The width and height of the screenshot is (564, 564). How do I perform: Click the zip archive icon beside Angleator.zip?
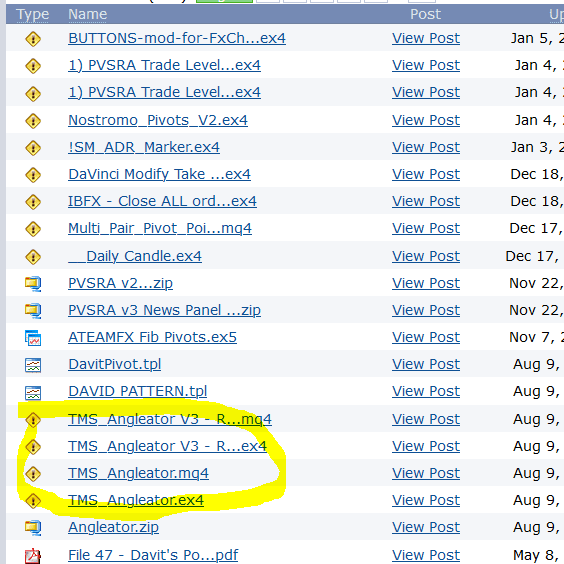coord(33,528)
